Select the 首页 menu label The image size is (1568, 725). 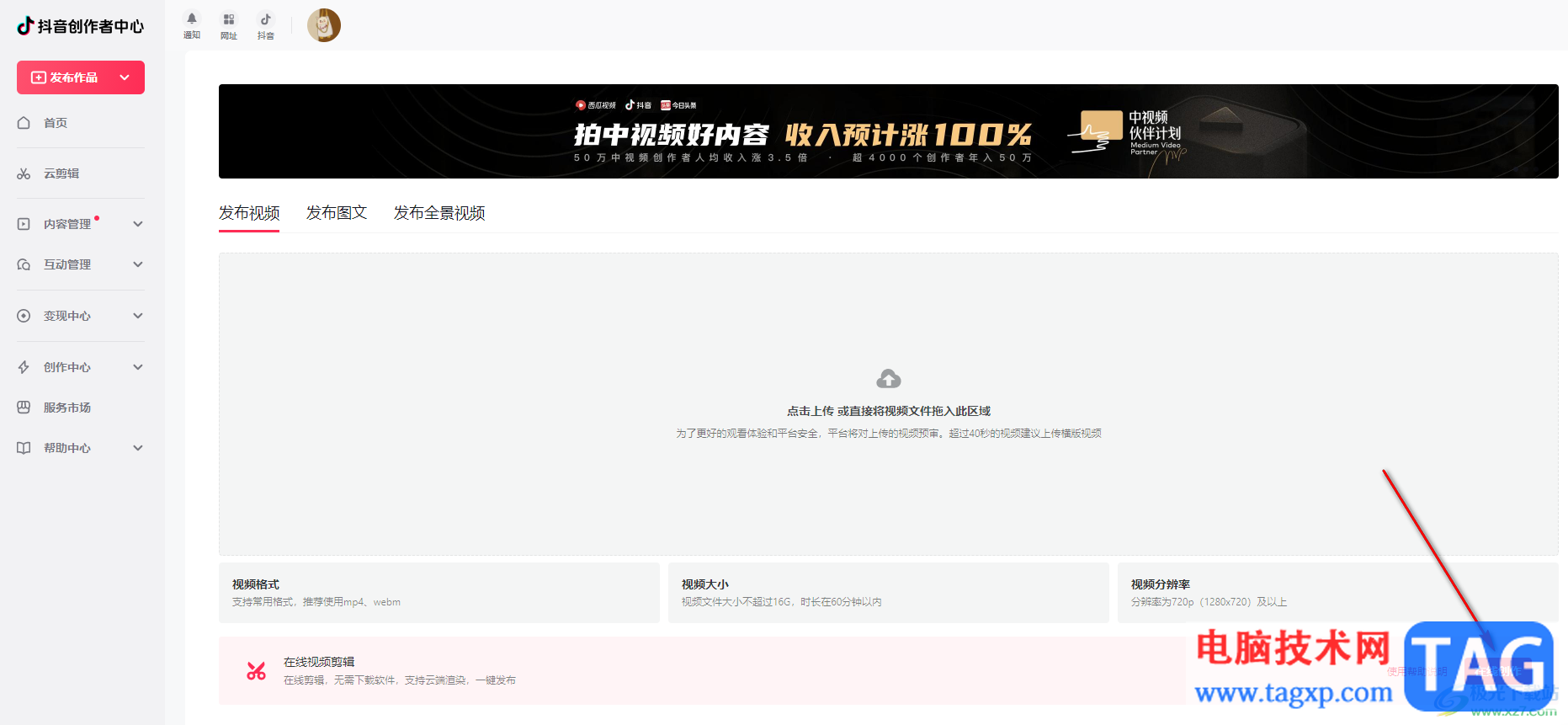pyautogui.click(x=56, y=123)
